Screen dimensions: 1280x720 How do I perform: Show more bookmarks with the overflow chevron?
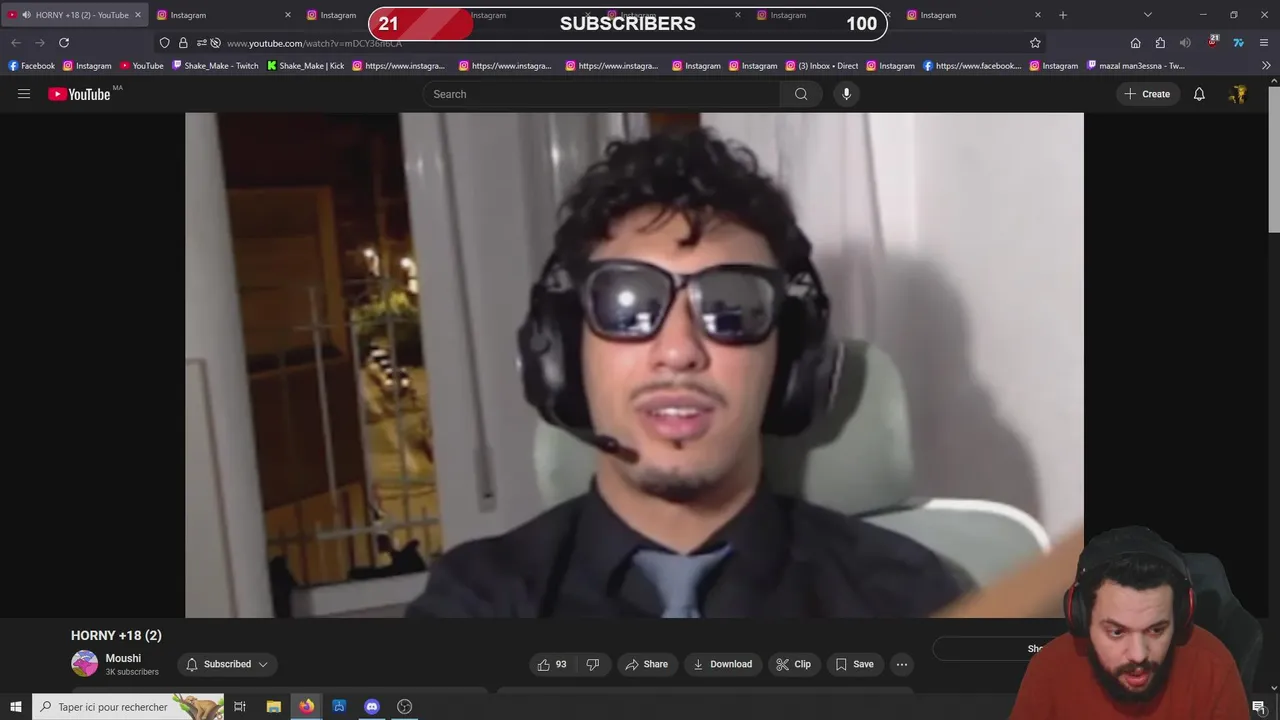1266,66
